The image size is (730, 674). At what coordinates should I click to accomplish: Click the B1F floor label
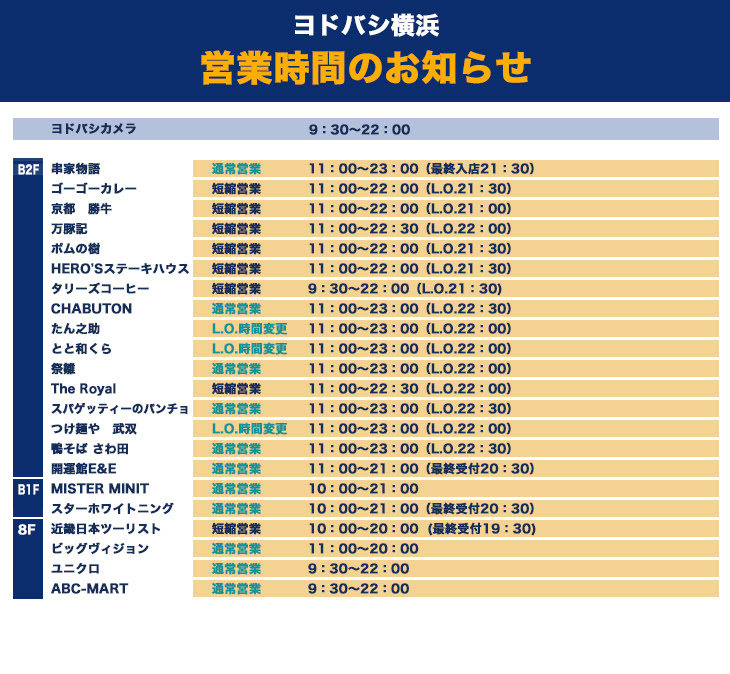28,489
